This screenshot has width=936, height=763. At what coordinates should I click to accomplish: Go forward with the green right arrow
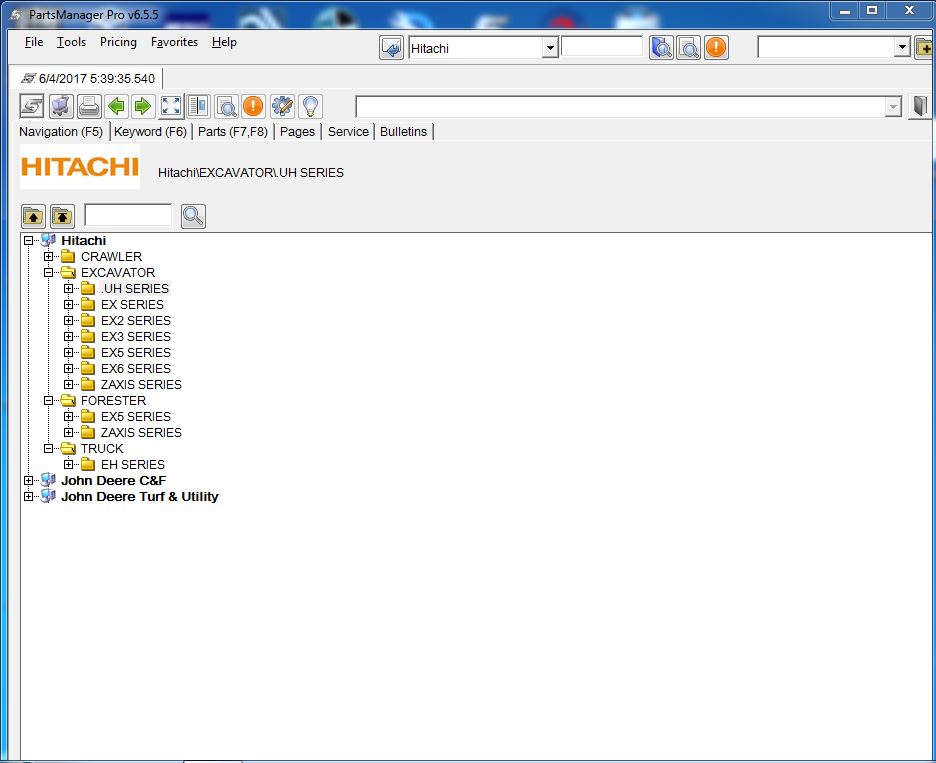tap(143, 106)
